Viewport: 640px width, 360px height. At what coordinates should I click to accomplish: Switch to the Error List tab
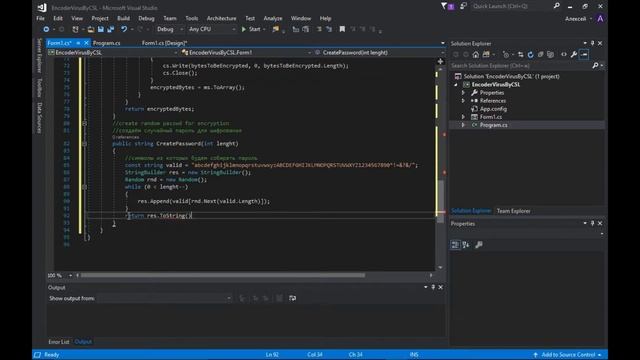[x=59, y=342]
